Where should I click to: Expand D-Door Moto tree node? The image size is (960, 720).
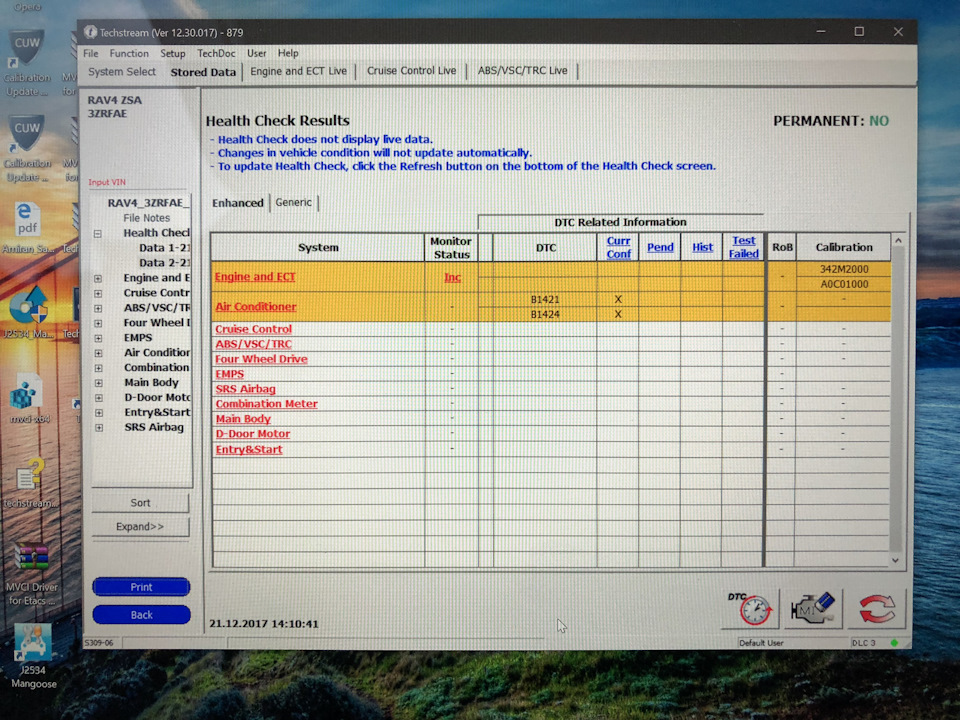pyautogui.click(x=99, y=398)
